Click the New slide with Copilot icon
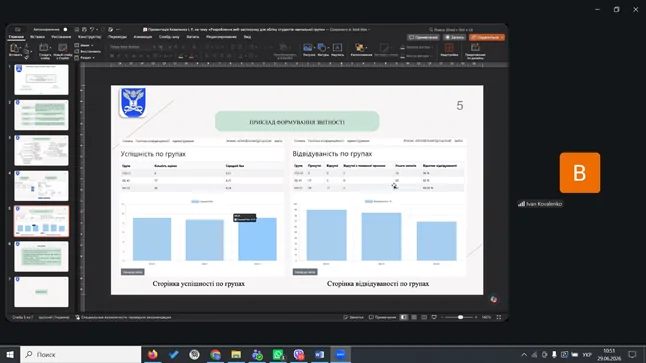646x363 pixels. [x=62, y=48]
